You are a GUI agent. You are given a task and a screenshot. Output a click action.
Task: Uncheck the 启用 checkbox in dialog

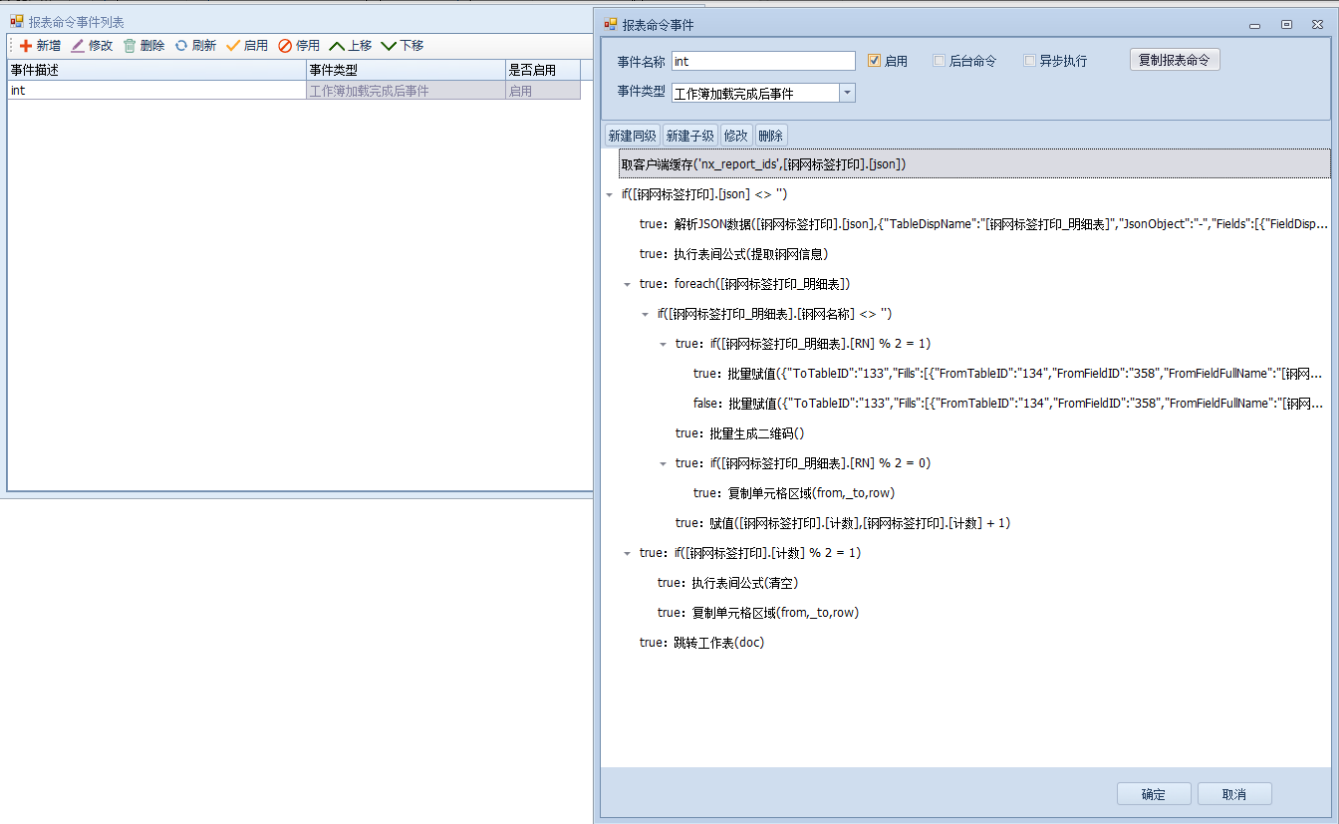874,61
